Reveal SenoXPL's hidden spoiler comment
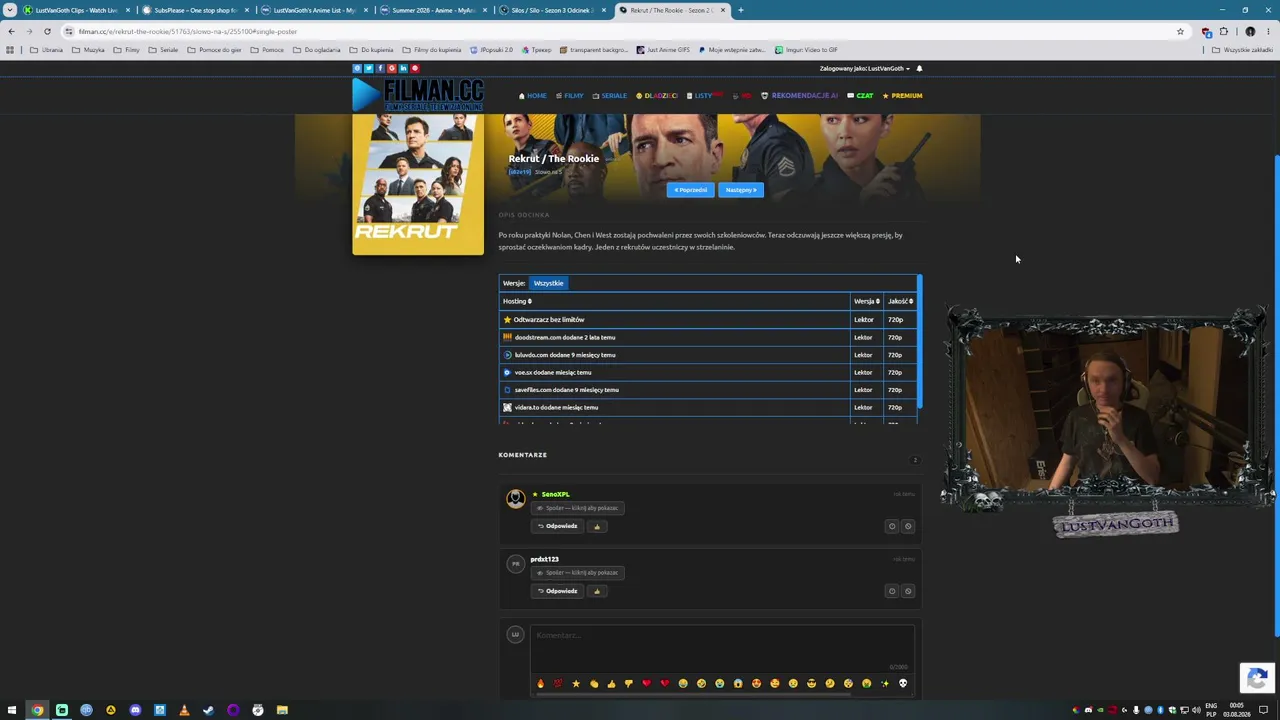The width and height of the screenshot is (1280, 720). (x=577, y=508)
